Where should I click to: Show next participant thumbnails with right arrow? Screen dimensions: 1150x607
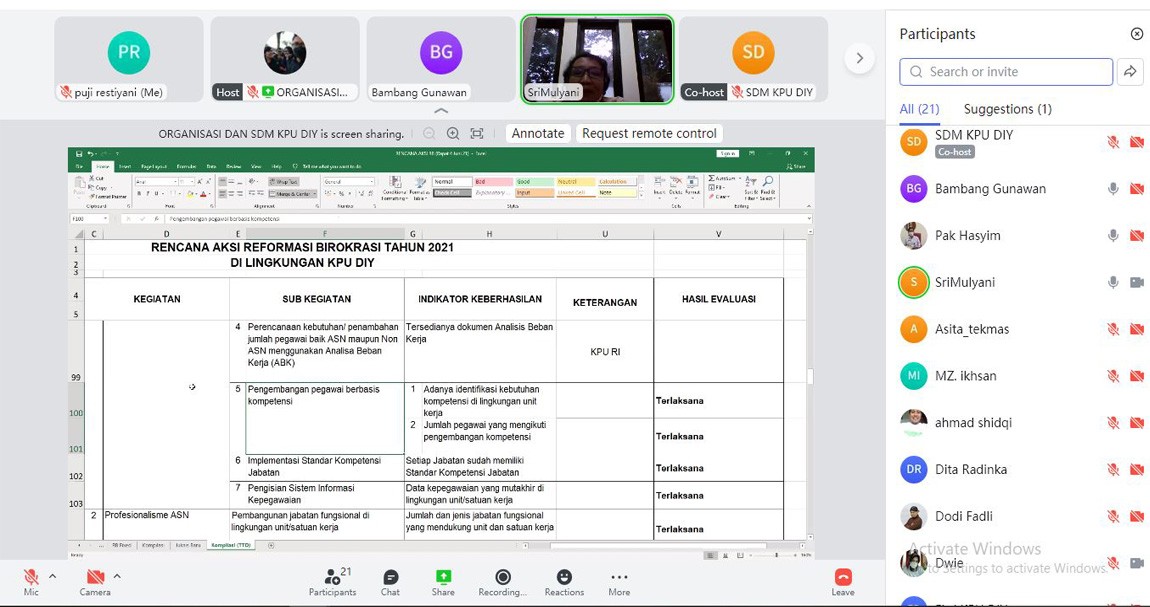pyautogui.click(x=859, y=59)
